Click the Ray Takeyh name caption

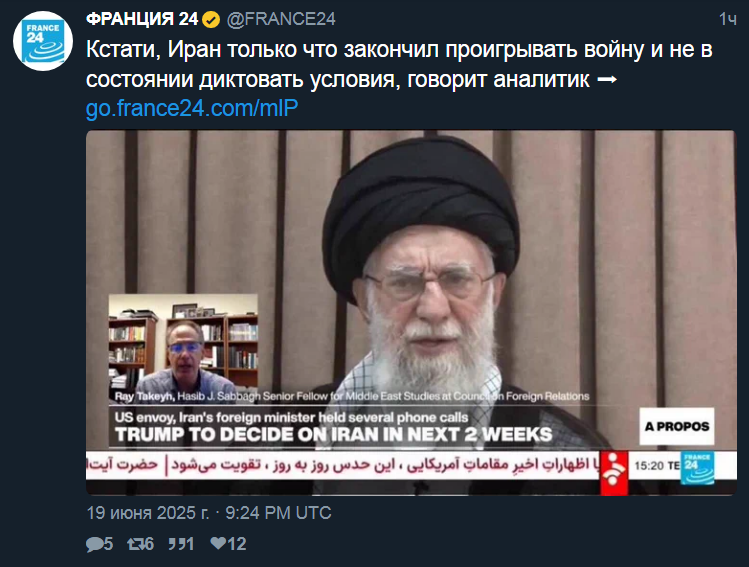352,396
